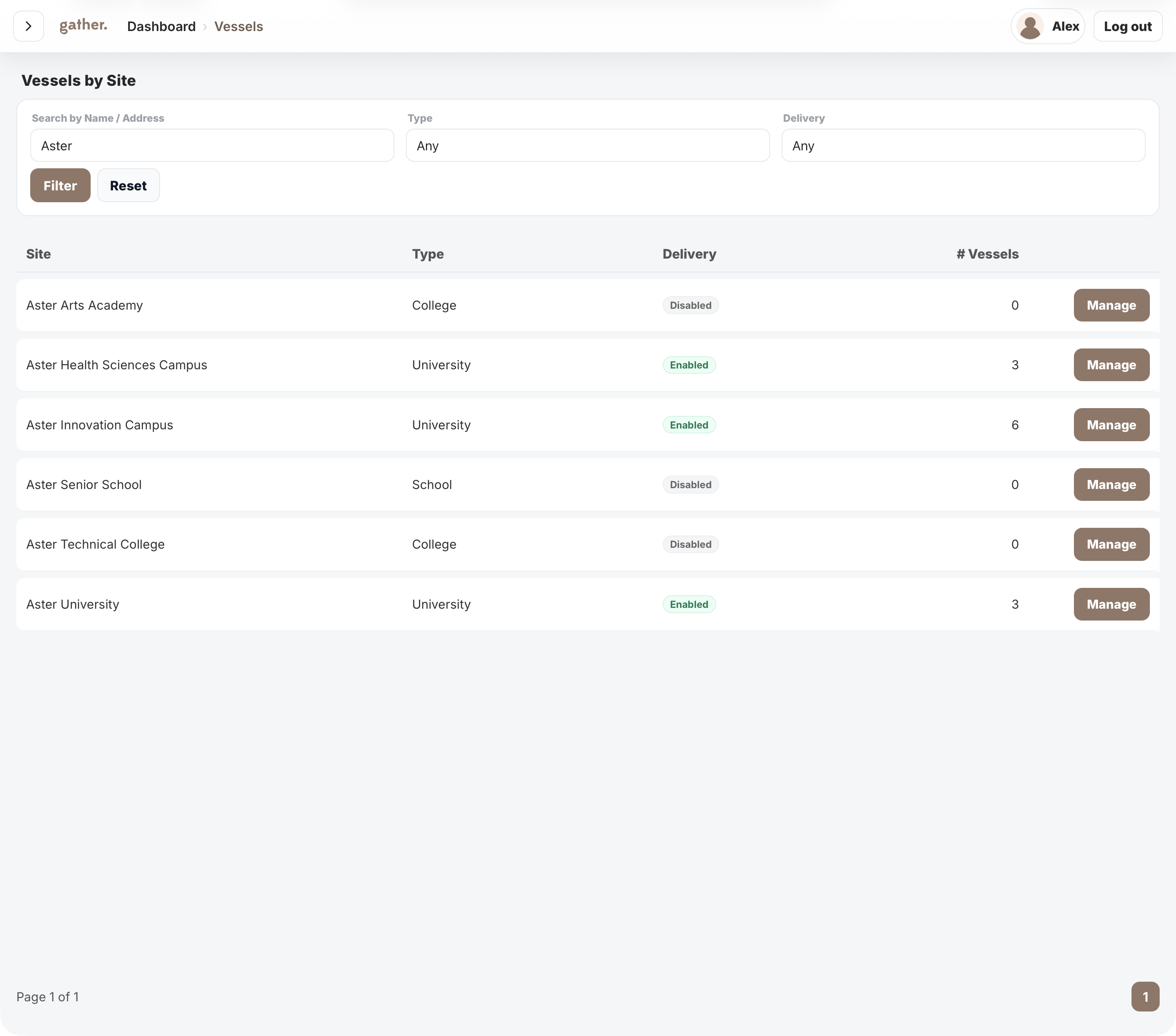
Task: Go to page 1 in pagination
Action: [1145, 996]
